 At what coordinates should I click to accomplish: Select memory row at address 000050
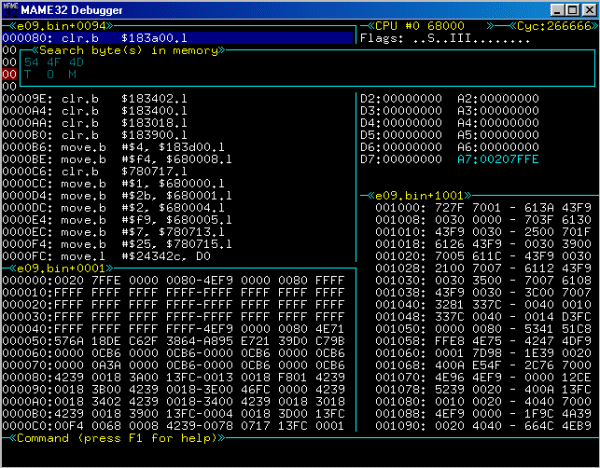[x=175, y=340]
